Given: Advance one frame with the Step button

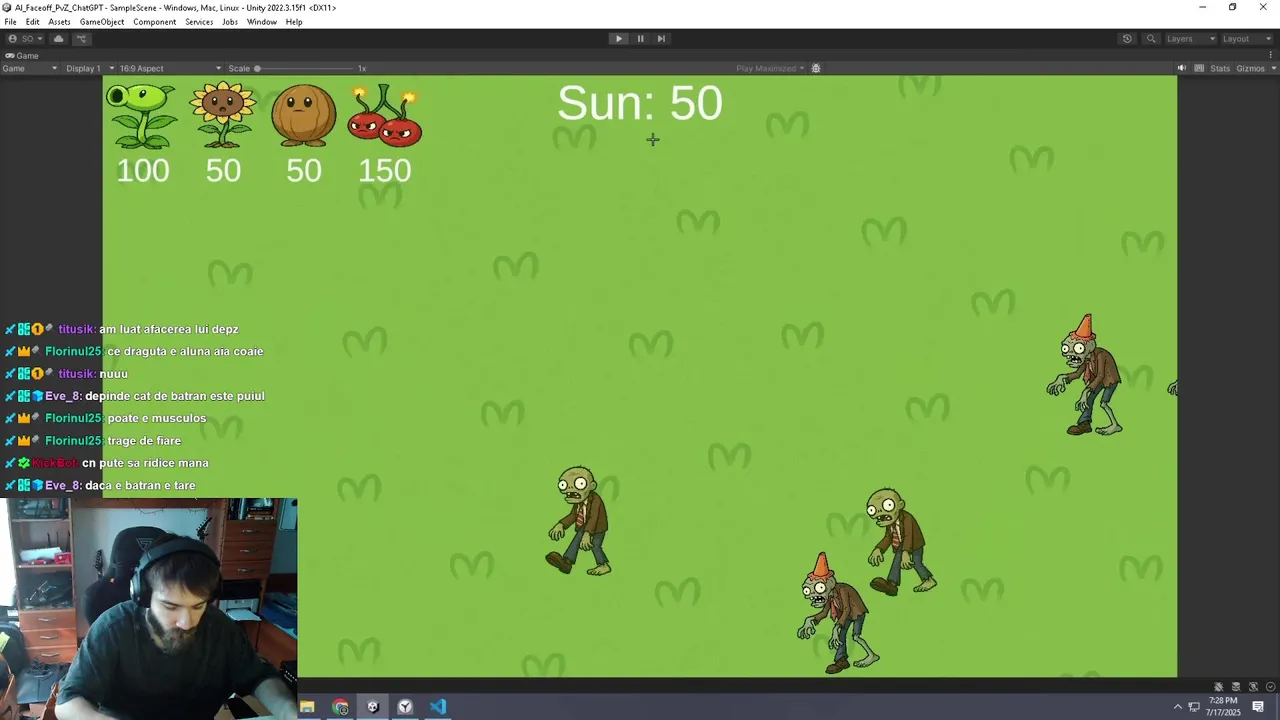Looking at the screenshot, I should click(x=661, y=39).
